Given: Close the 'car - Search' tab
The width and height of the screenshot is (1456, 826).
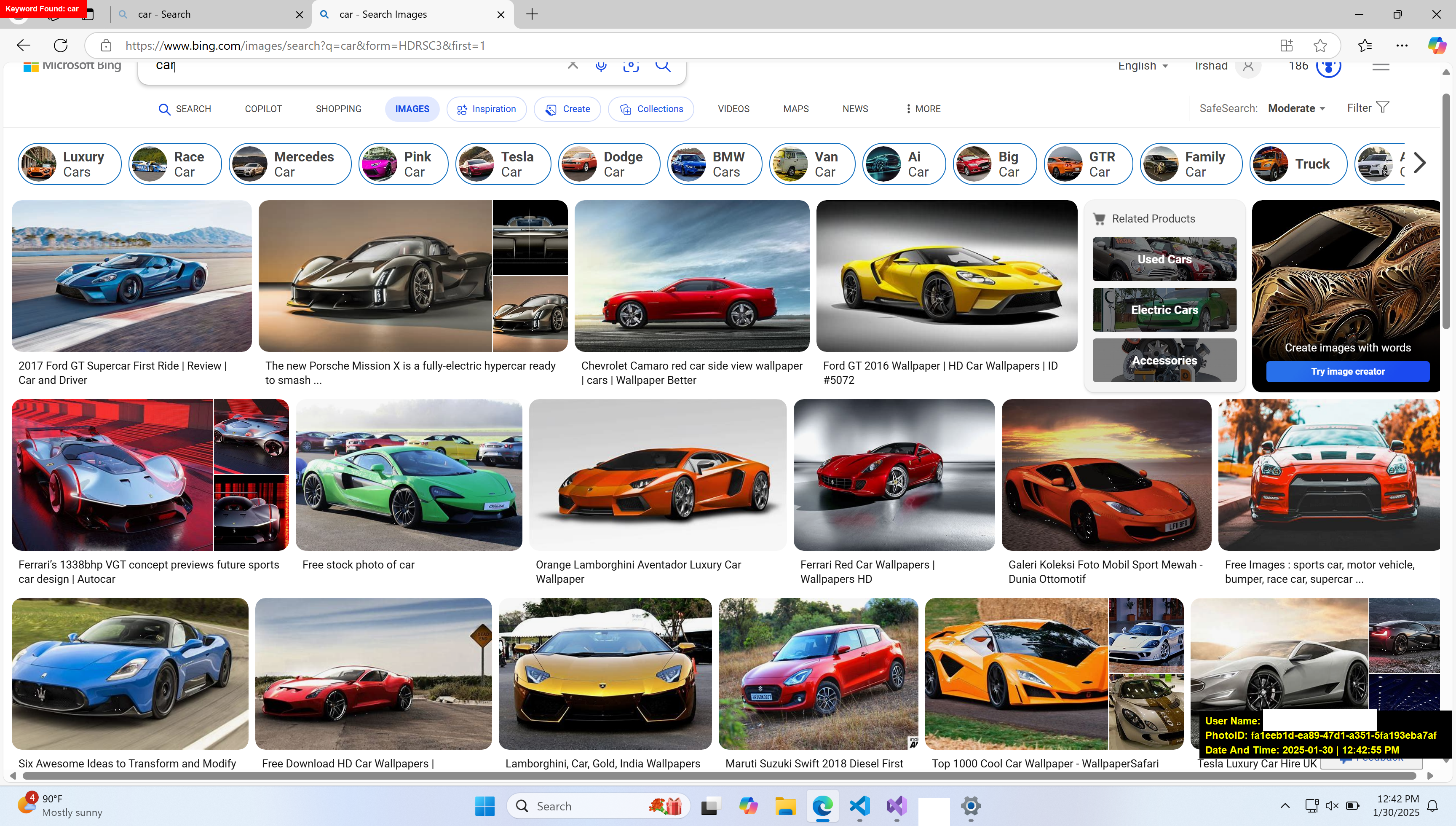Looking at the screenshot, I should point(300,15).
